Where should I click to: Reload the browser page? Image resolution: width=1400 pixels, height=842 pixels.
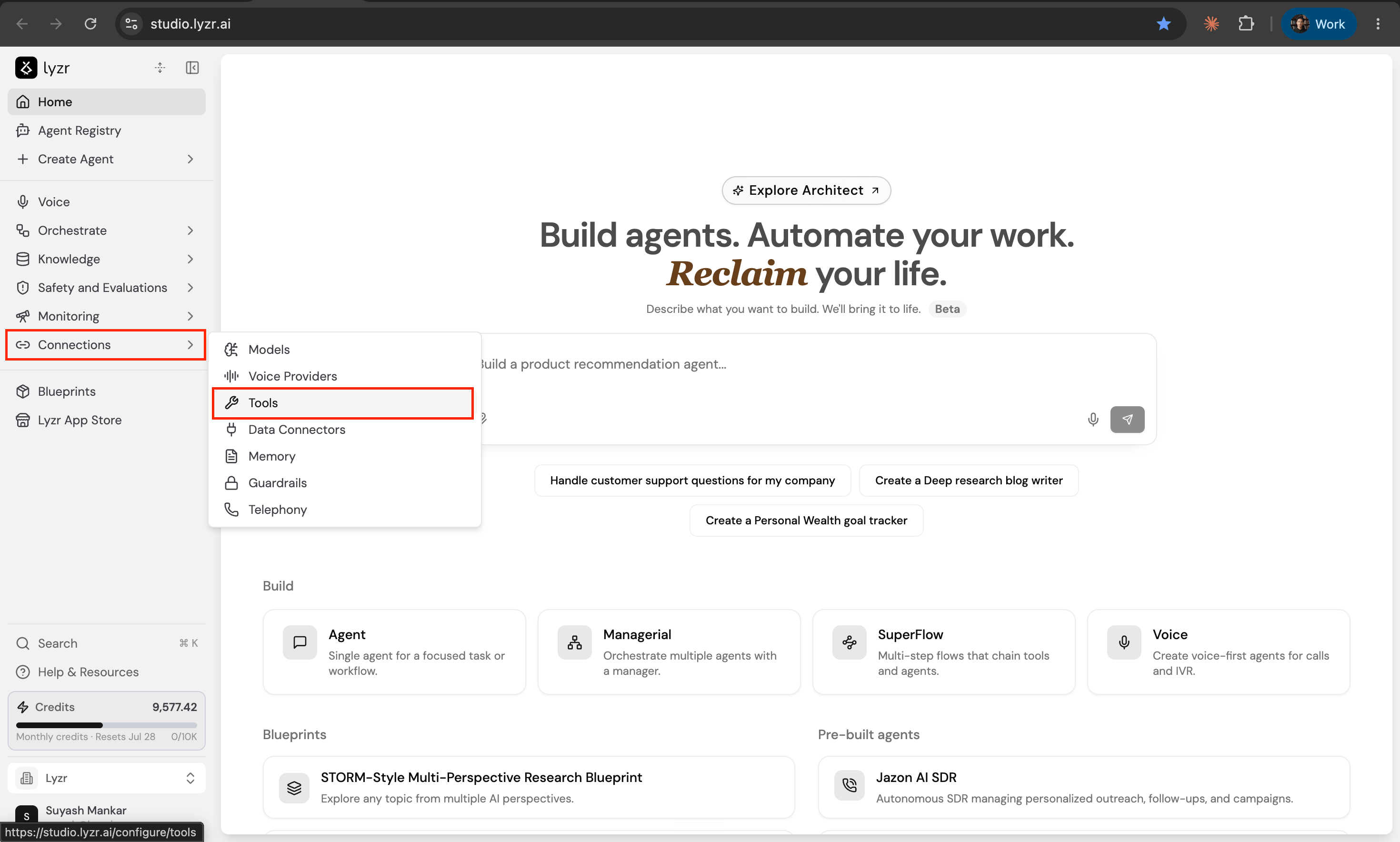(x=90, y=24)
